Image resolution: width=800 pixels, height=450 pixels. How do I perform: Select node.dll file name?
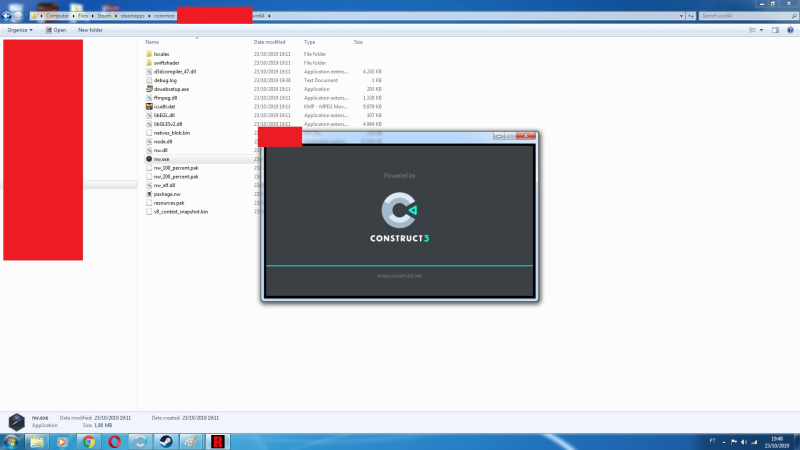[x=163, y=141]
